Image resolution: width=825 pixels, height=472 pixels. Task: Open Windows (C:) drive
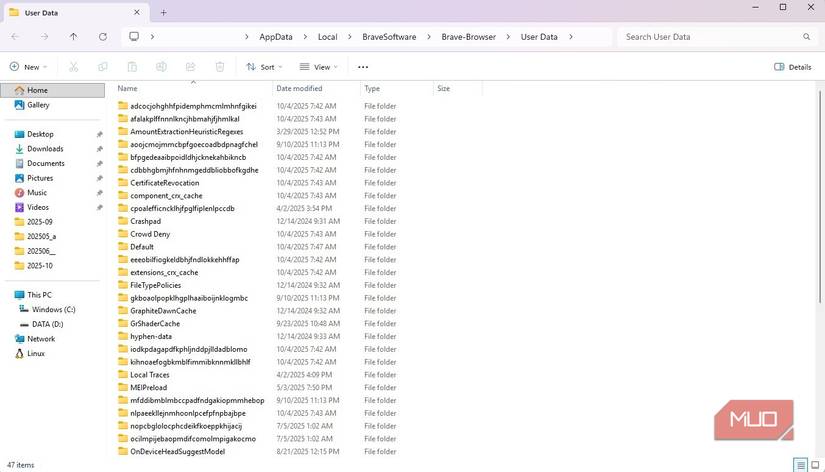[53, 309]
